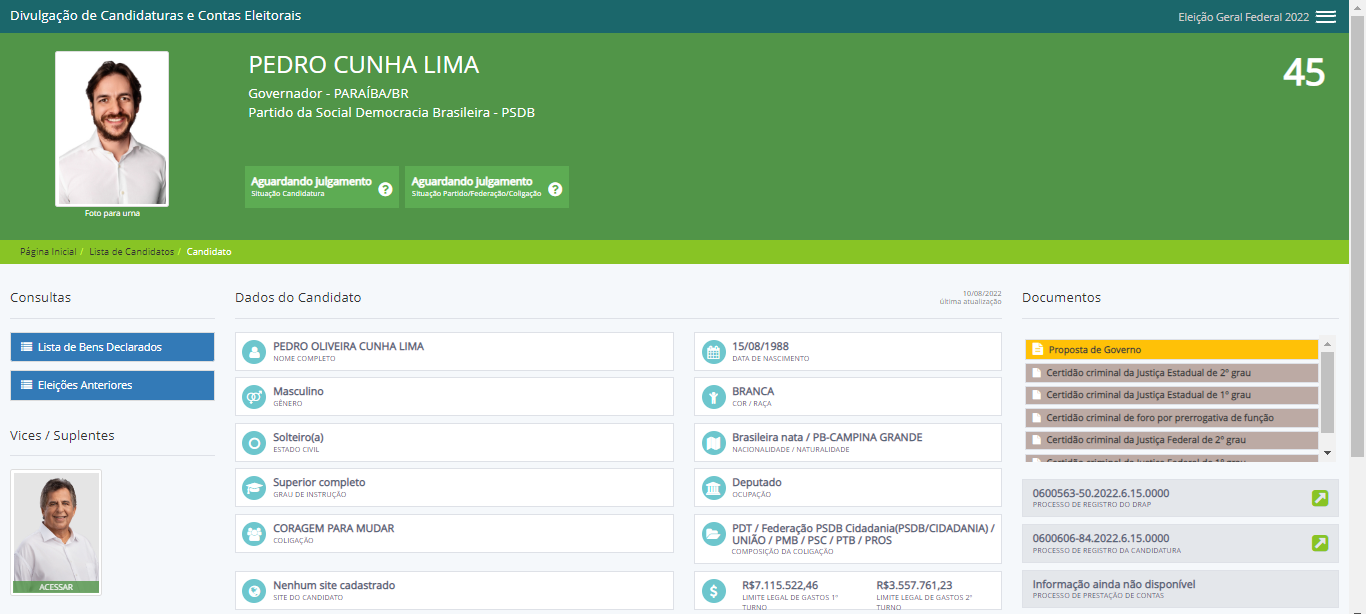Click the birth date 15/08/1988
Image resolution: width=1366 pixels, height=614 pixels.
tap(760, 346)
